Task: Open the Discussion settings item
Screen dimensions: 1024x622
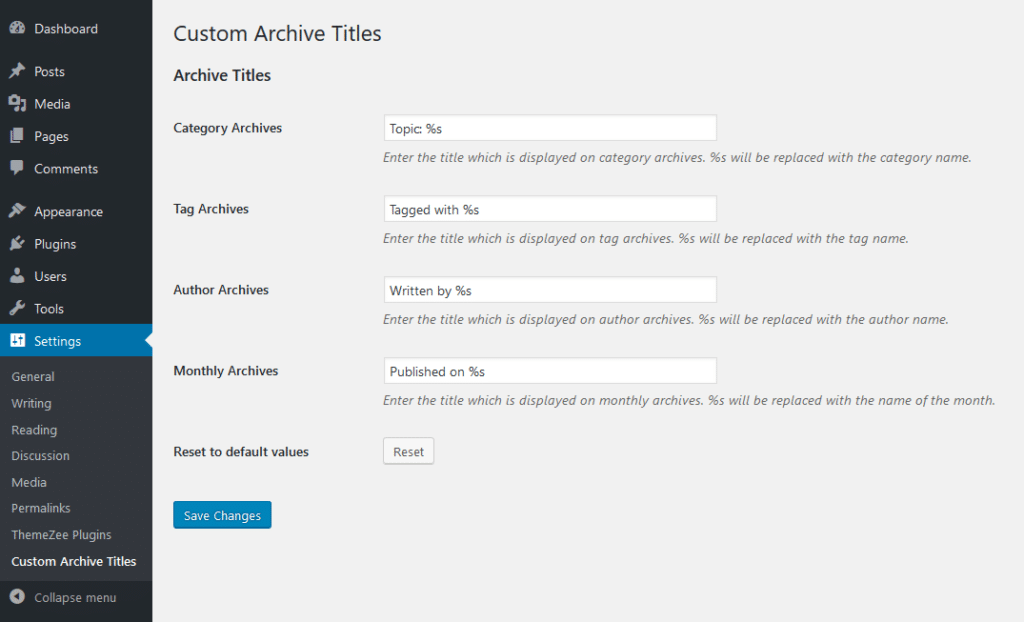Action: [x=40, y=455]
